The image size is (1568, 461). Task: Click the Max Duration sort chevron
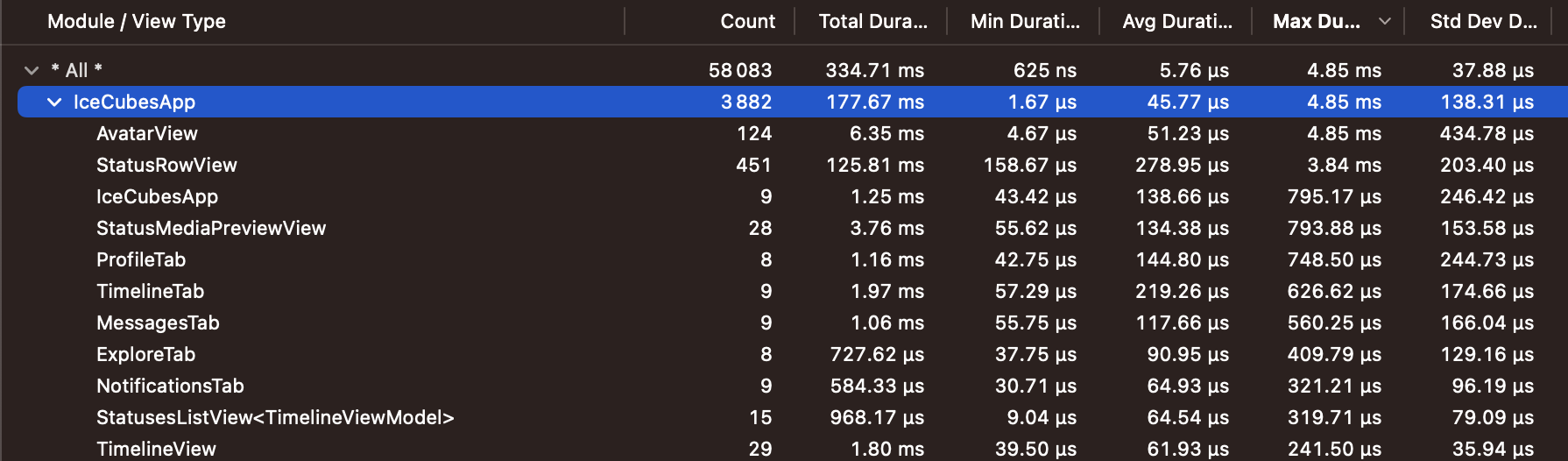tap(1385, 21)
